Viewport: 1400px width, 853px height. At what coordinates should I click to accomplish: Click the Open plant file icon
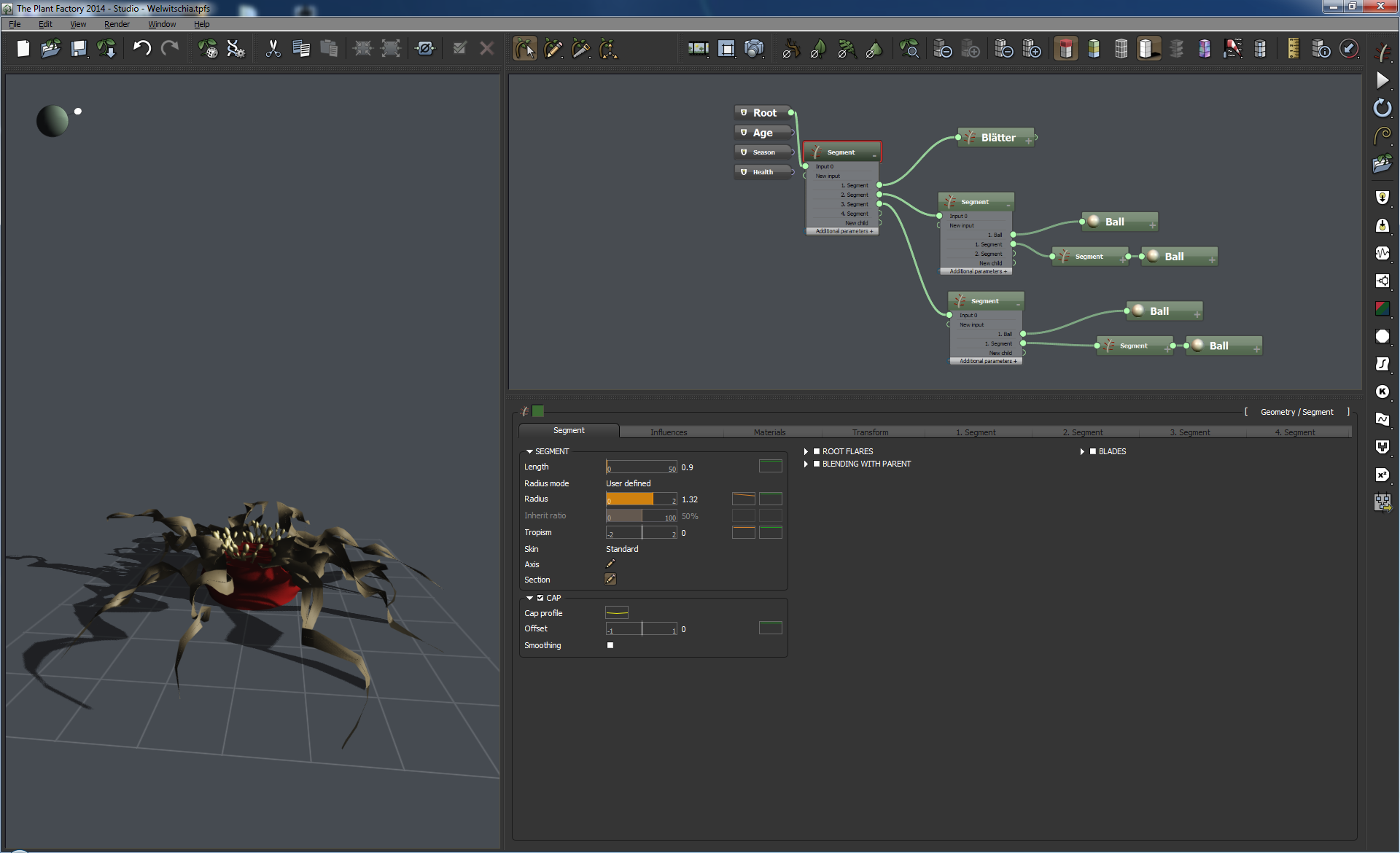(x=50, y=49)
